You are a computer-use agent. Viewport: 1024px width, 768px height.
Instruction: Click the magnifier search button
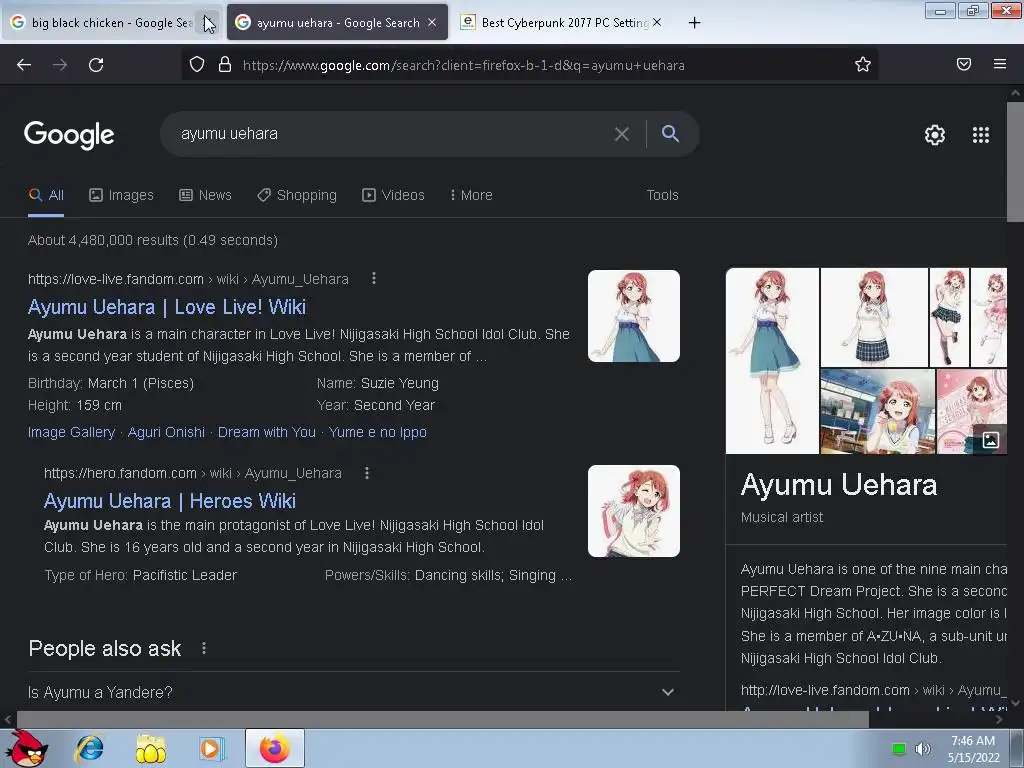tap(670, 134)
